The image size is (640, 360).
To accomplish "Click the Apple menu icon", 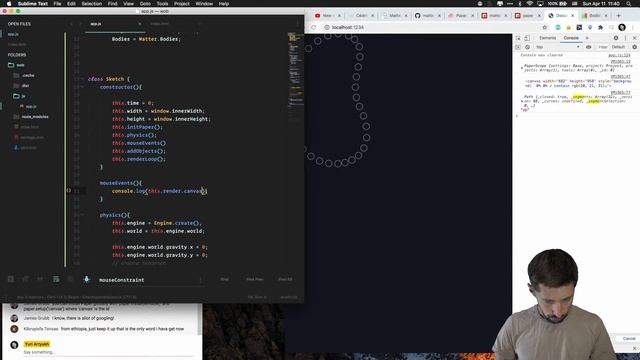I will (x=9, y=4).
